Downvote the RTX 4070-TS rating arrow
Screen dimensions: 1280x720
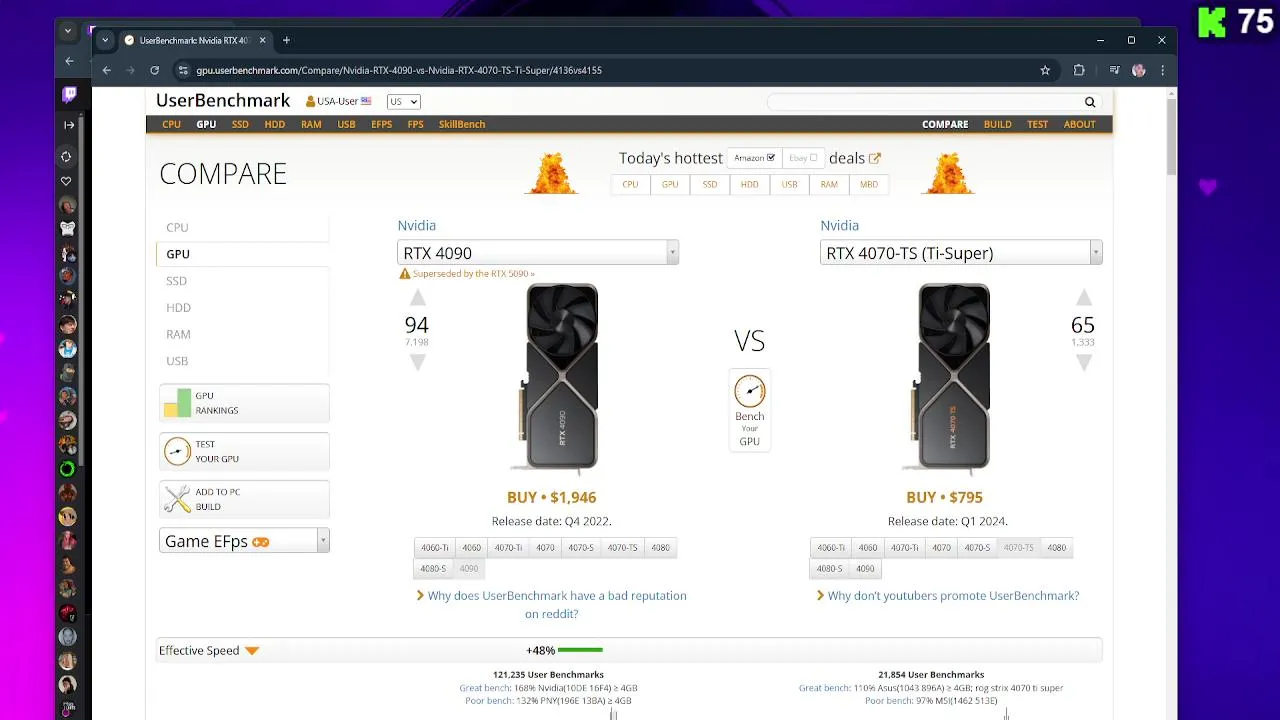(1083, 363)
